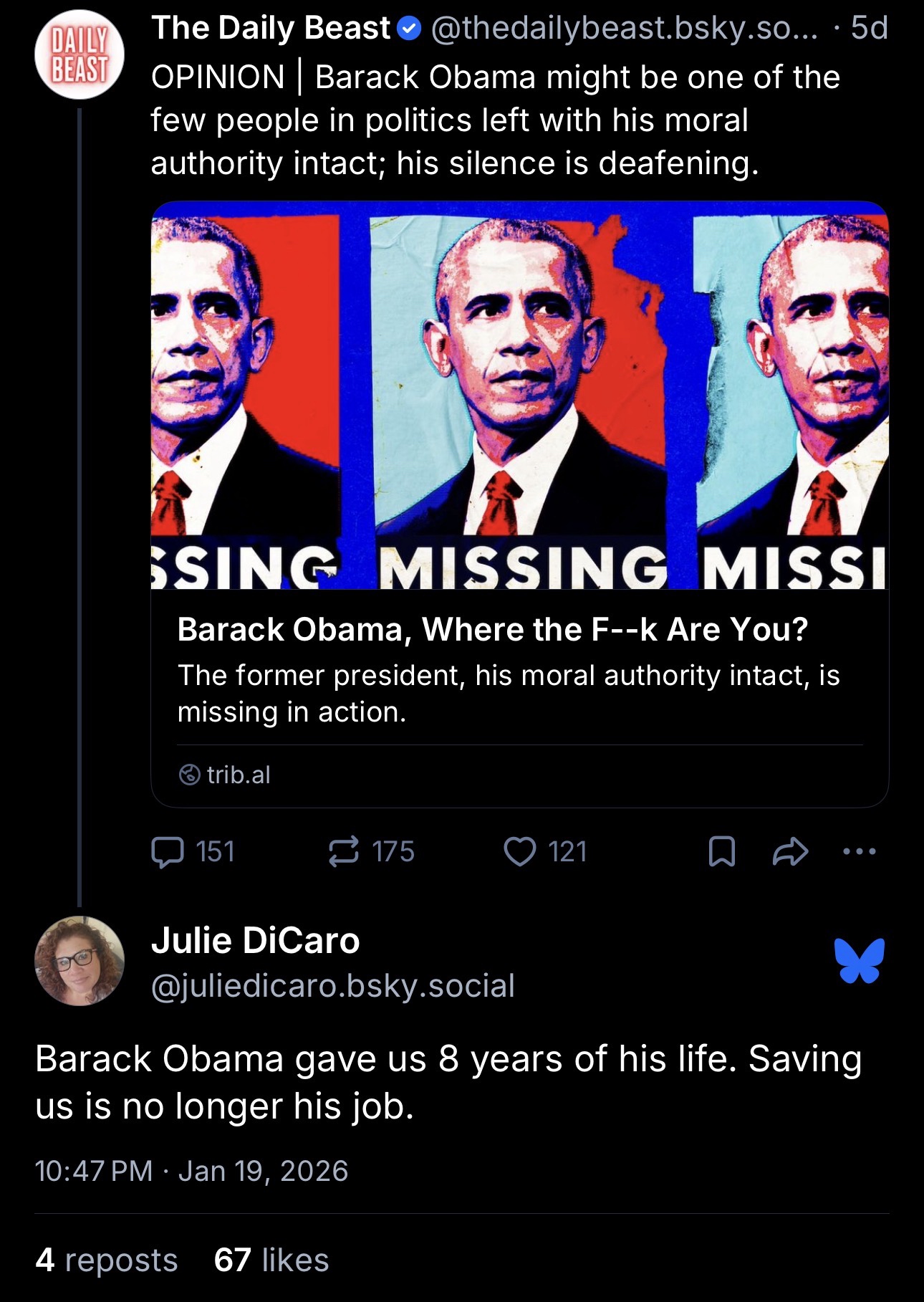924x1302 pixels.
Task: Repost the Daily Beast post
Action: click(x=344, y=852)
